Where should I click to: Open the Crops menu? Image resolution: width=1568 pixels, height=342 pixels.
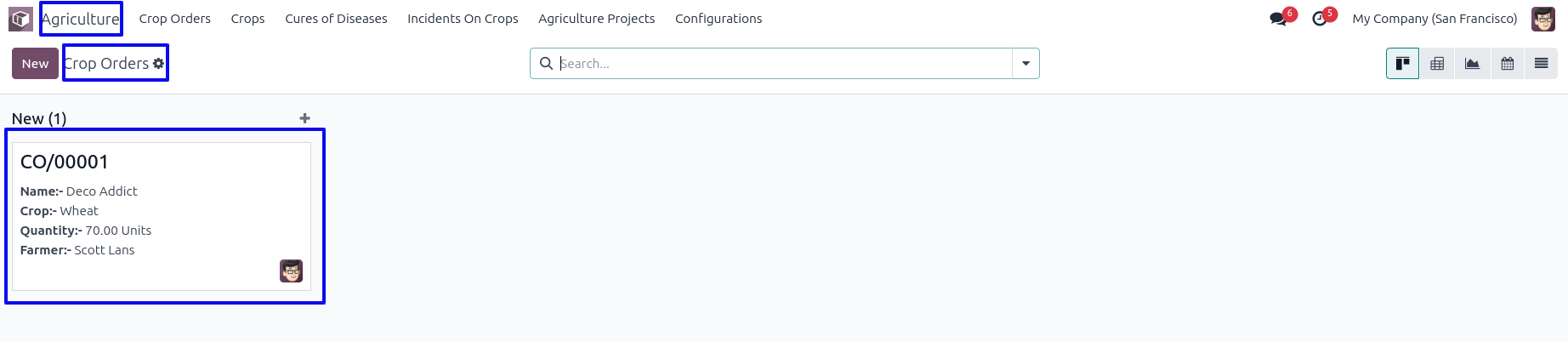tap(247, 19)
